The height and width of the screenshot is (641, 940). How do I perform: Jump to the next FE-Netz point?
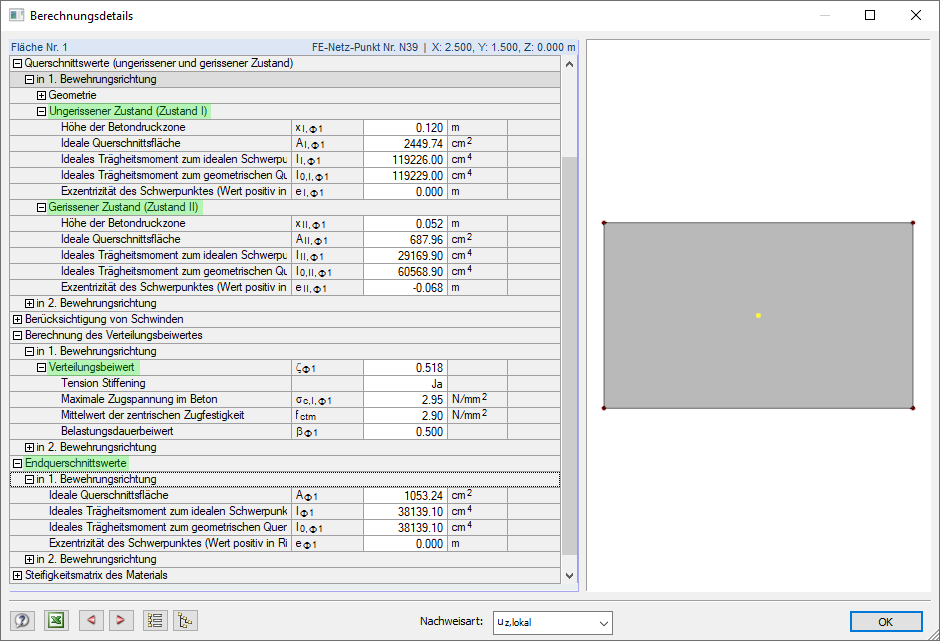pos(120,620)
